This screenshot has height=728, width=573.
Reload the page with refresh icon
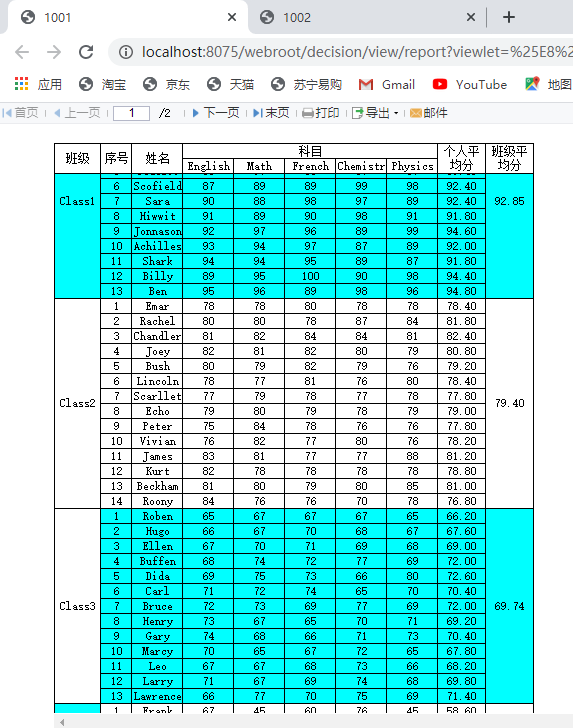[86, 52]
